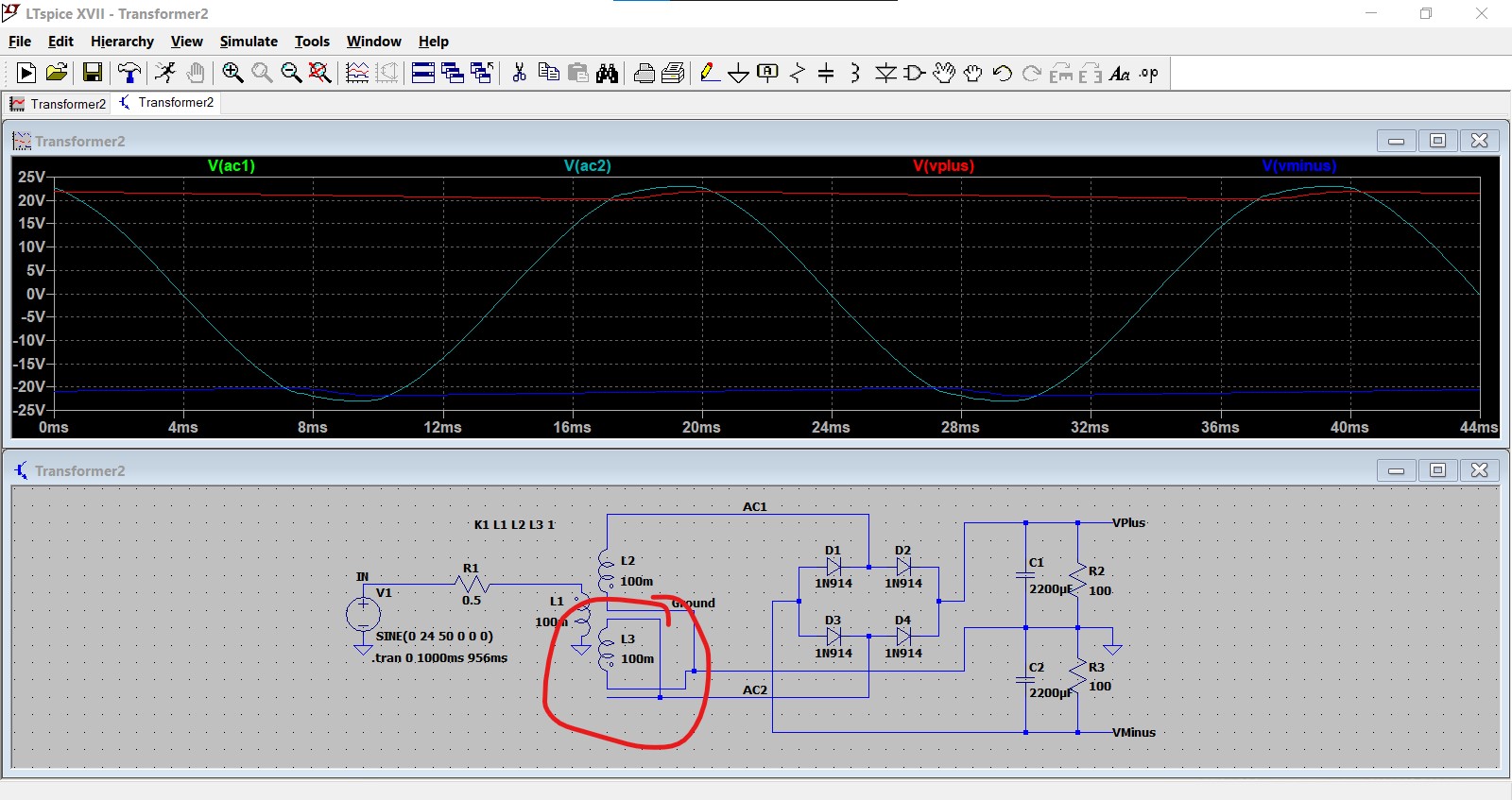This screenshot has height=800, width=1512.
Task: Select the V1 voltage source symbol
Action: pyautogui.click(x=363, y=614)
